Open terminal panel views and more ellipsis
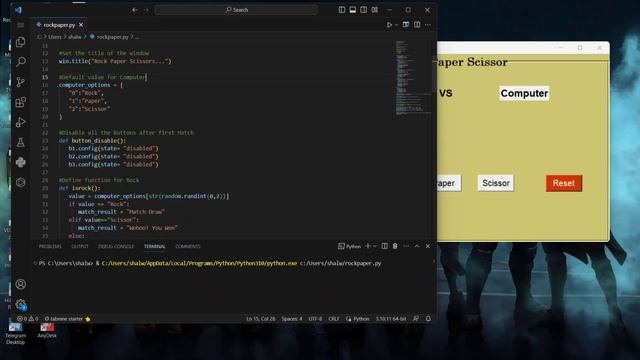The width and height of the screenshot is (640, 360). click(406, 246)
